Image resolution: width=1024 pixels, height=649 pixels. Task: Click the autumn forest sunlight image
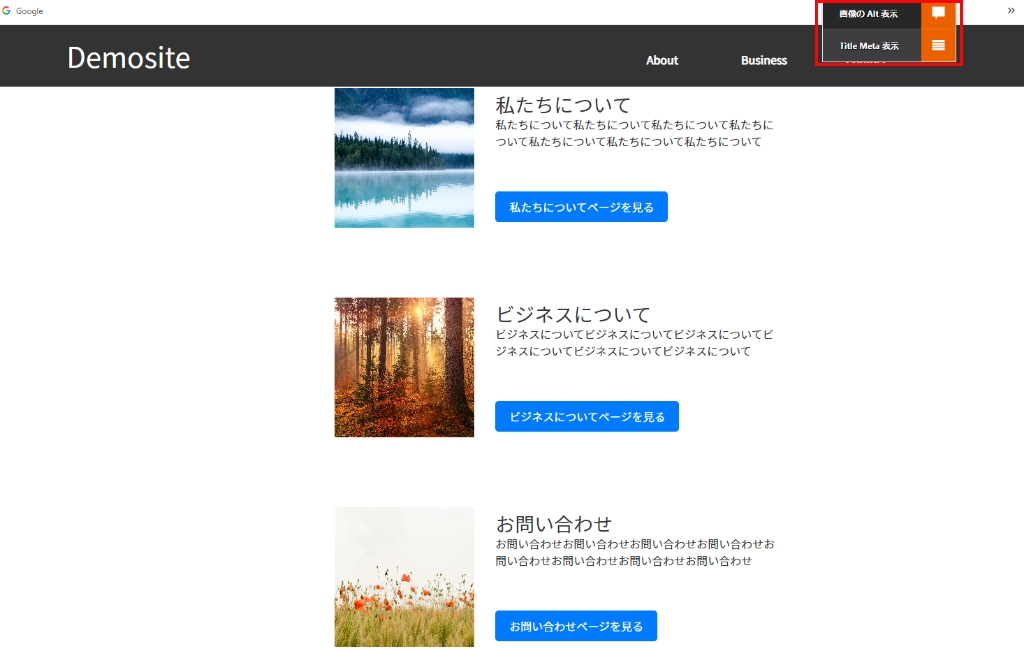tap(404, 367)
